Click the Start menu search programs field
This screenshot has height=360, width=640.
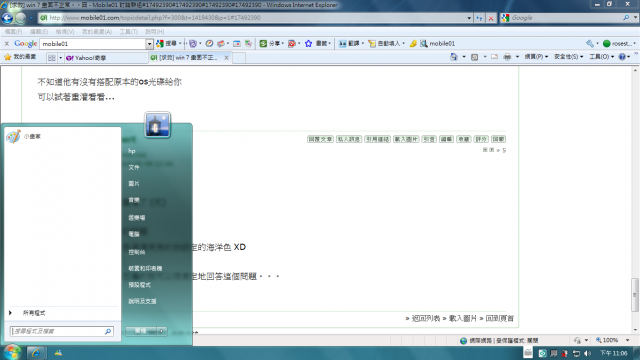click(61, 331)
